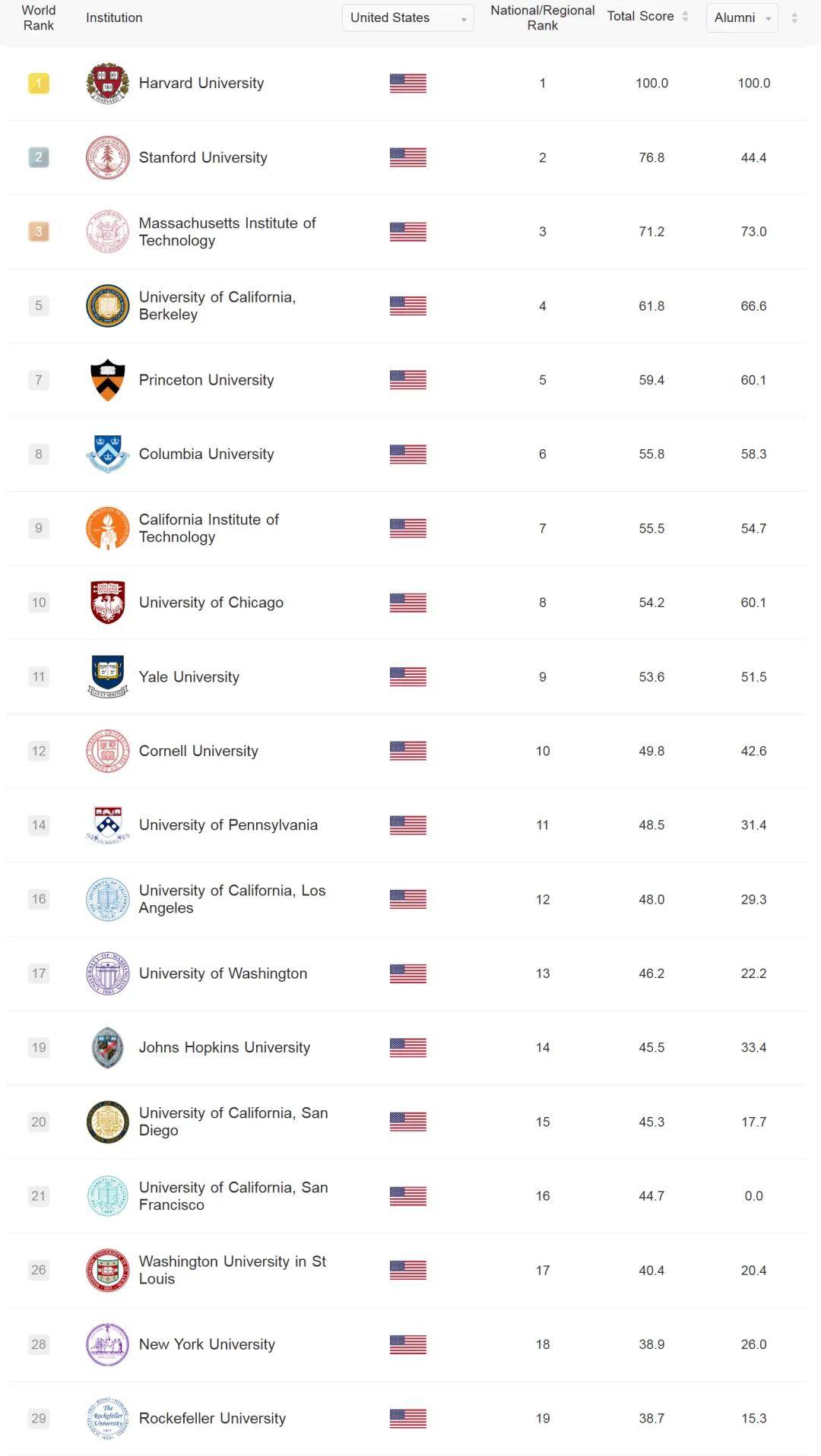Click the Columbia University crest logo
The width and height of the screenshot is (821, 1456).
(107, 454)
